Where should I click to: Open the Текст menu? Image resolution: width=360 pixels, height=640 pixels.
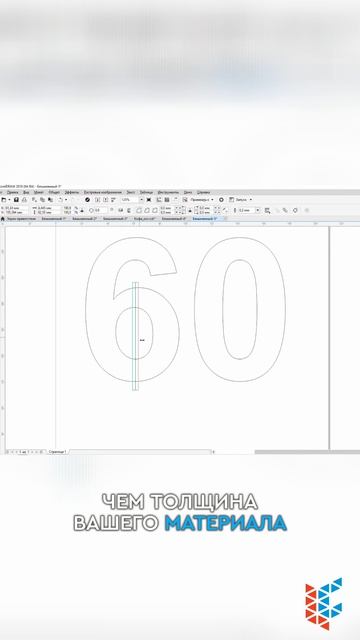tap(131, 192)
